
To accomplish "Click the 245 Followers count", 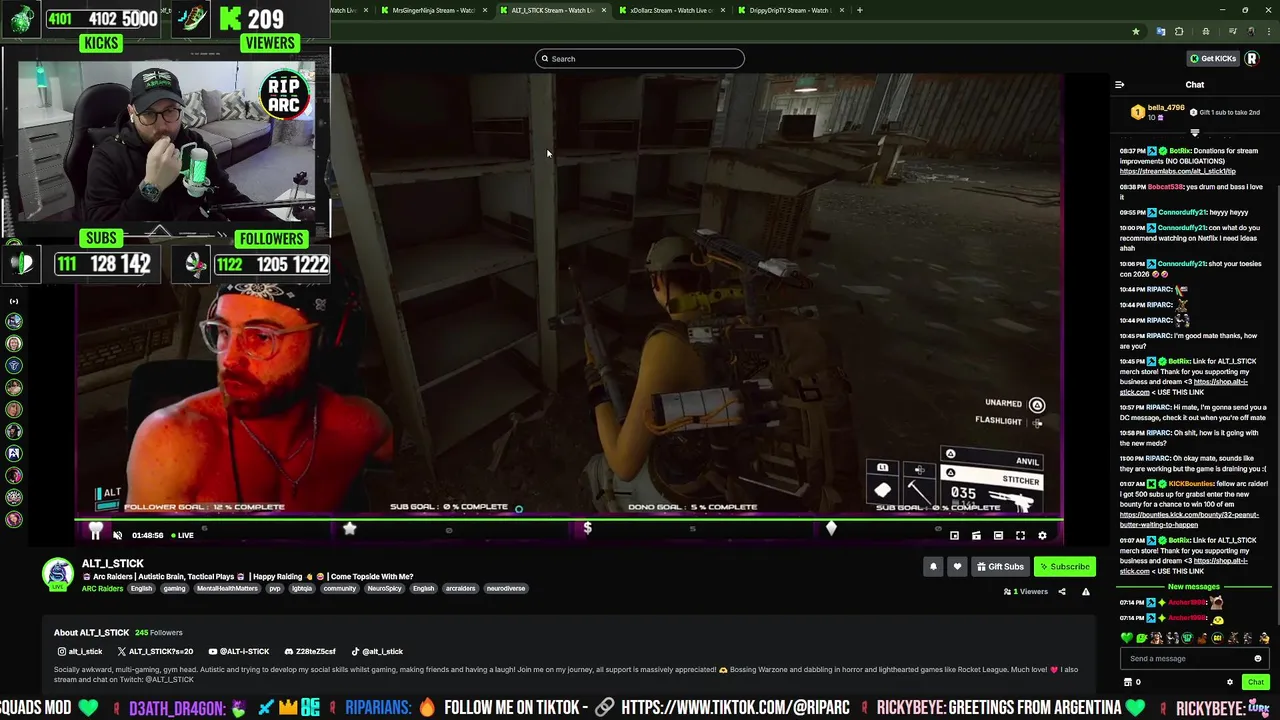I will coord(158,633).
